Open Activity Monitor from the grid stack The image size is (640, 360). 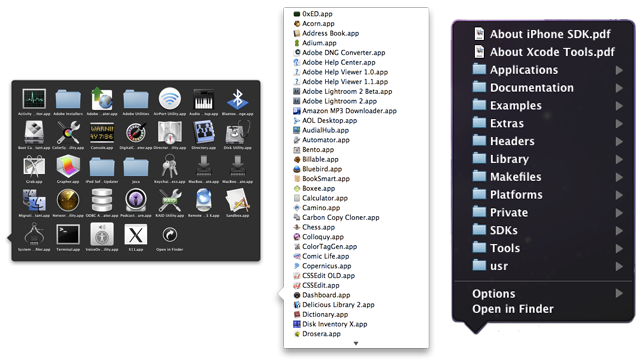[x=34, y=99]
